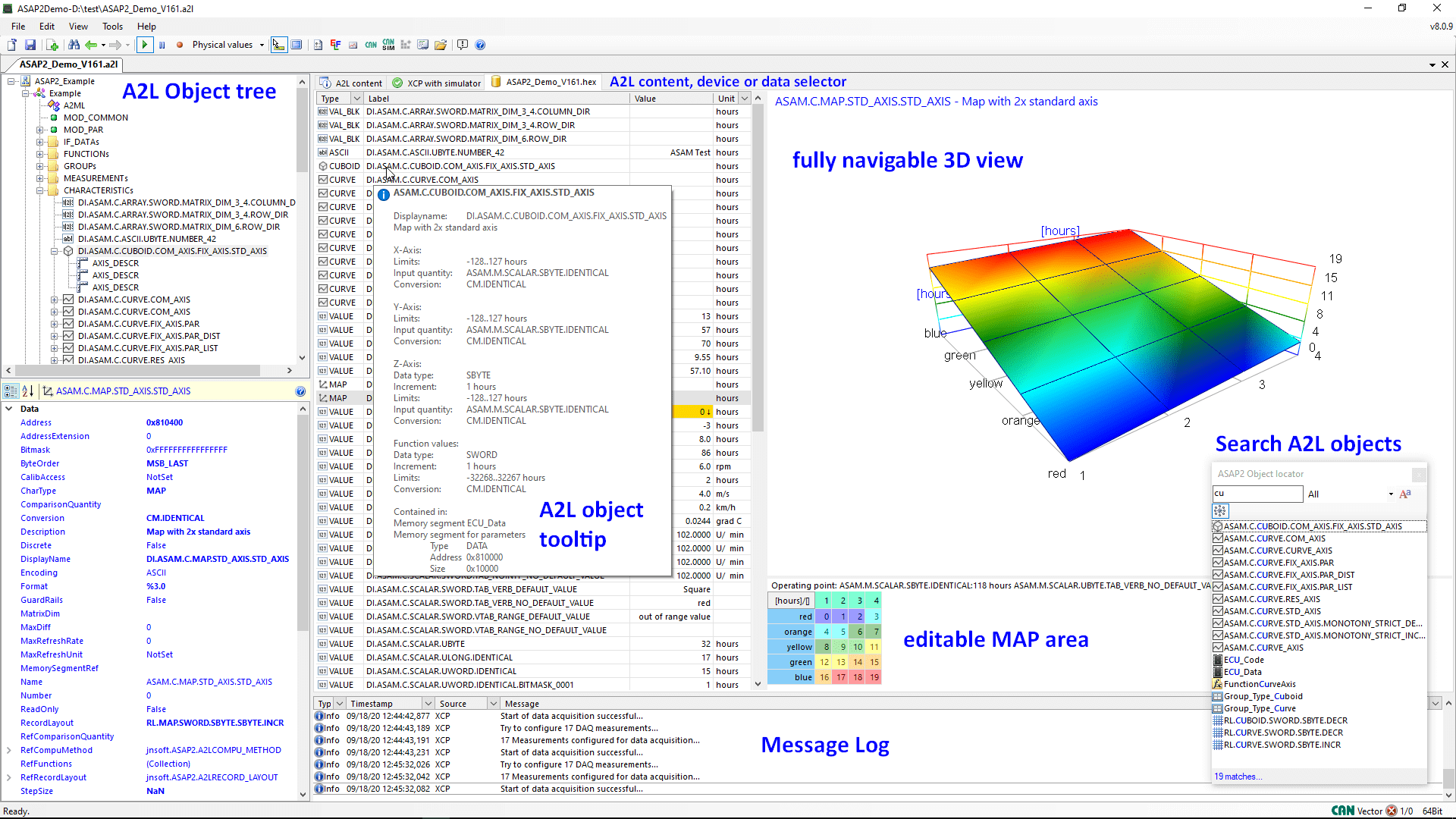
Task: Launch the CAN SIM simulator icon
Action: click(389, 45)
